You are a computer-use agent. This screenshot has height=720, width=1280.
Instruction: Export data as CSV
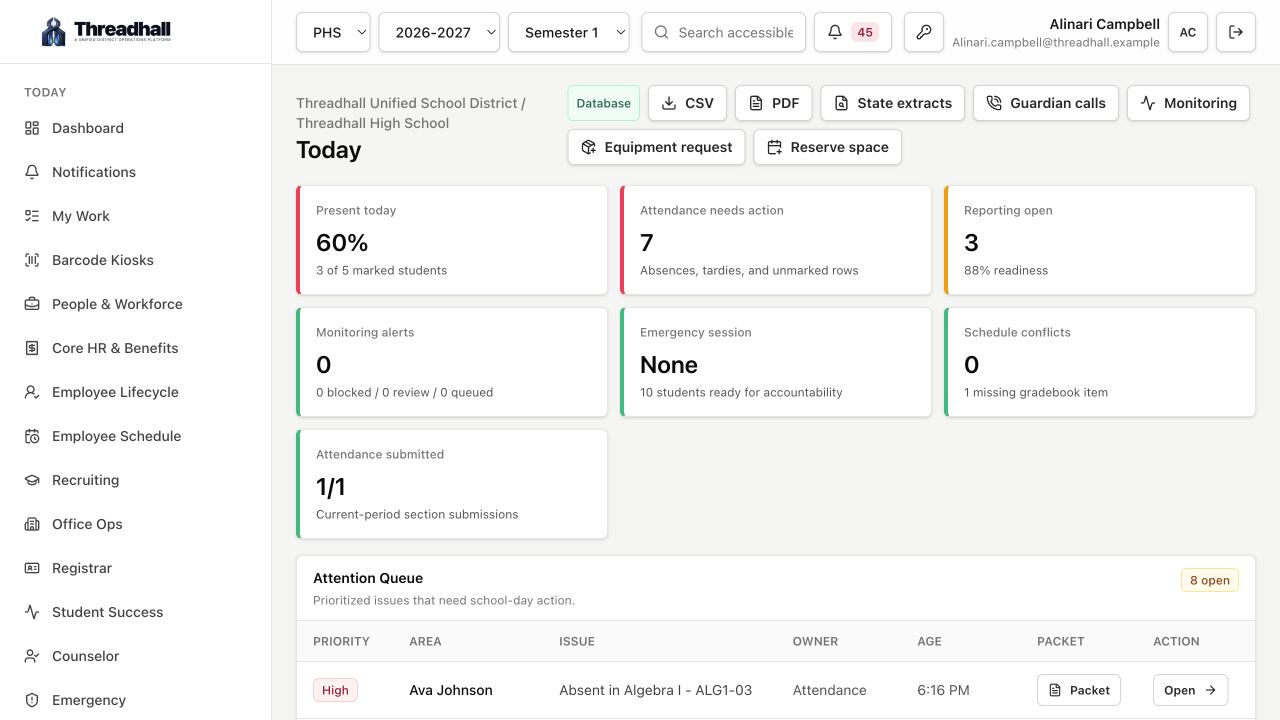coord(688,103)
